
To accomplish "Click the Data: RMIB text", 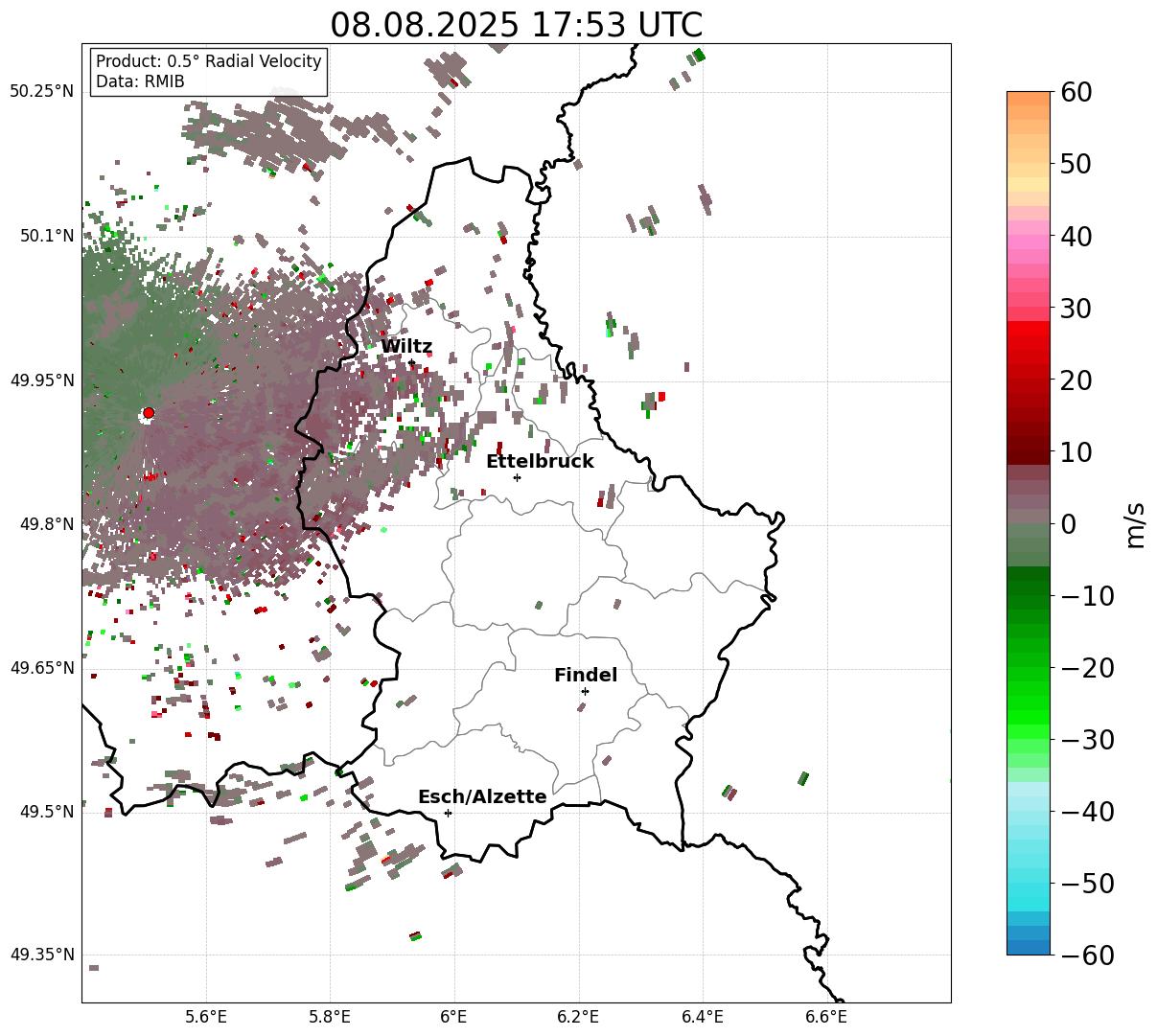I will [x=140, y=81].
